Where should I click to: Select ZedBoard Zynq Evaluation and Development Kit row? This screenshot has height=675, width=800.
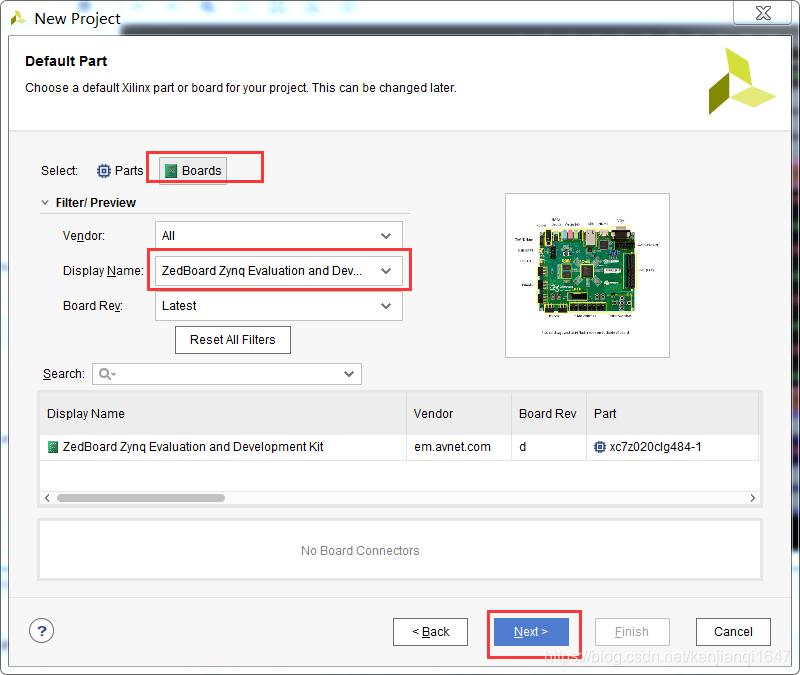(x=399, y=447)
